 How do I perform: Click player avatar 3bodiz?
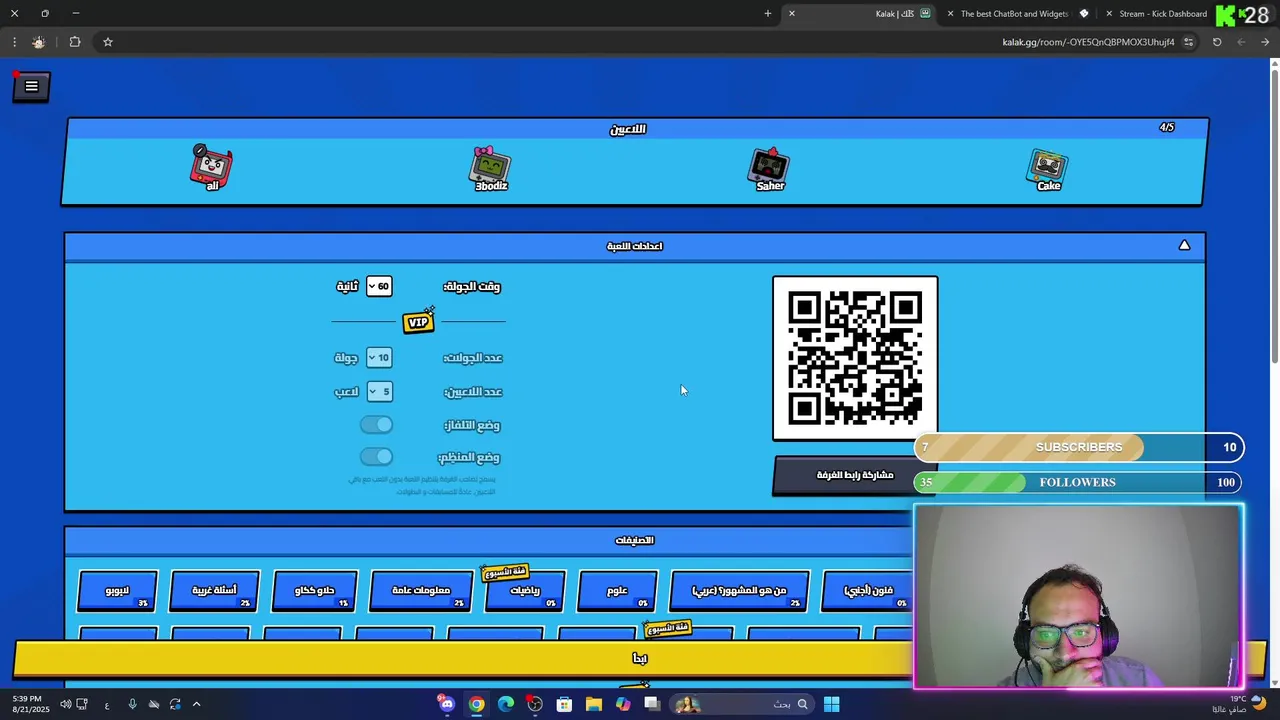point(490,168)
